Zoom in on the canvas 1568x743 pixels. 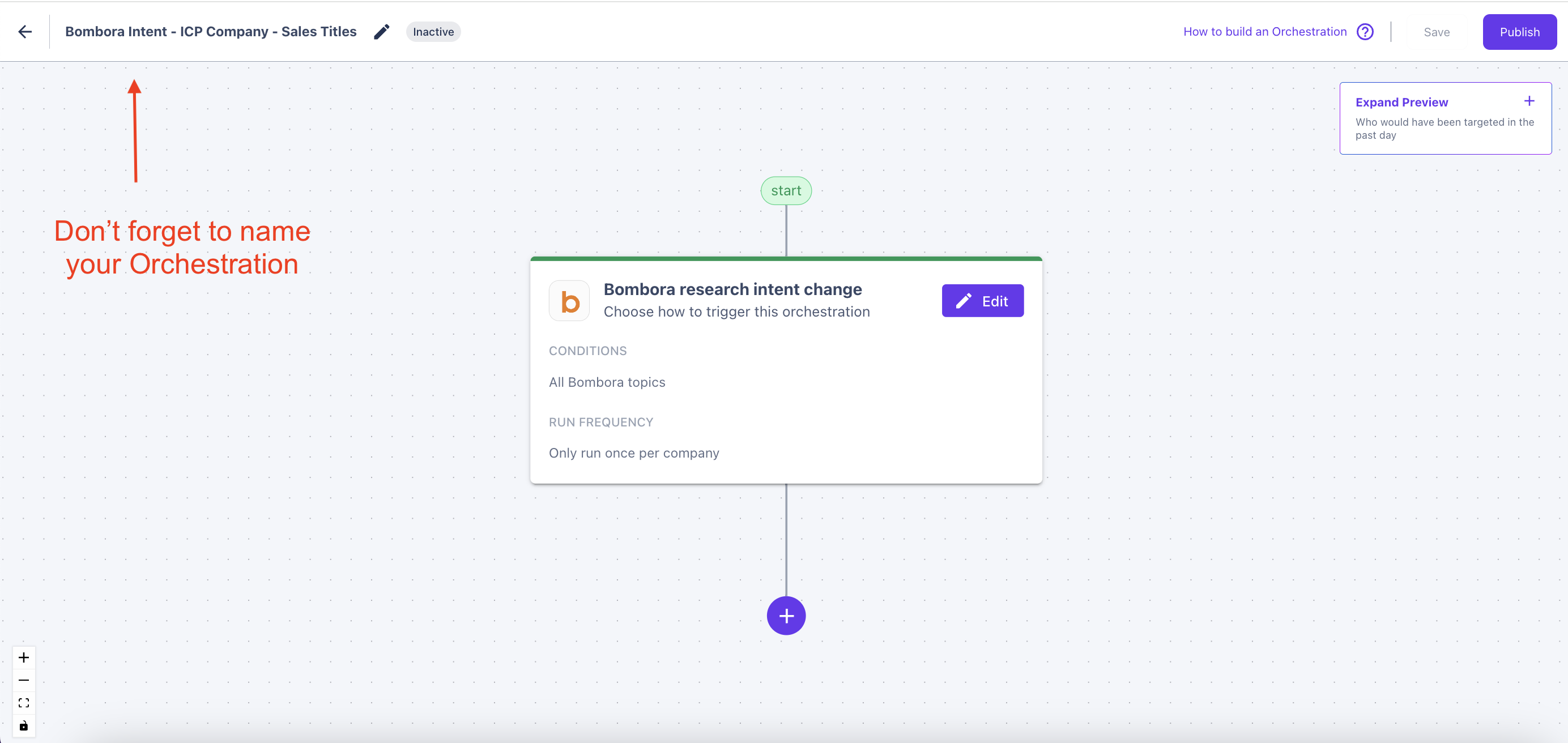point(24,657)
